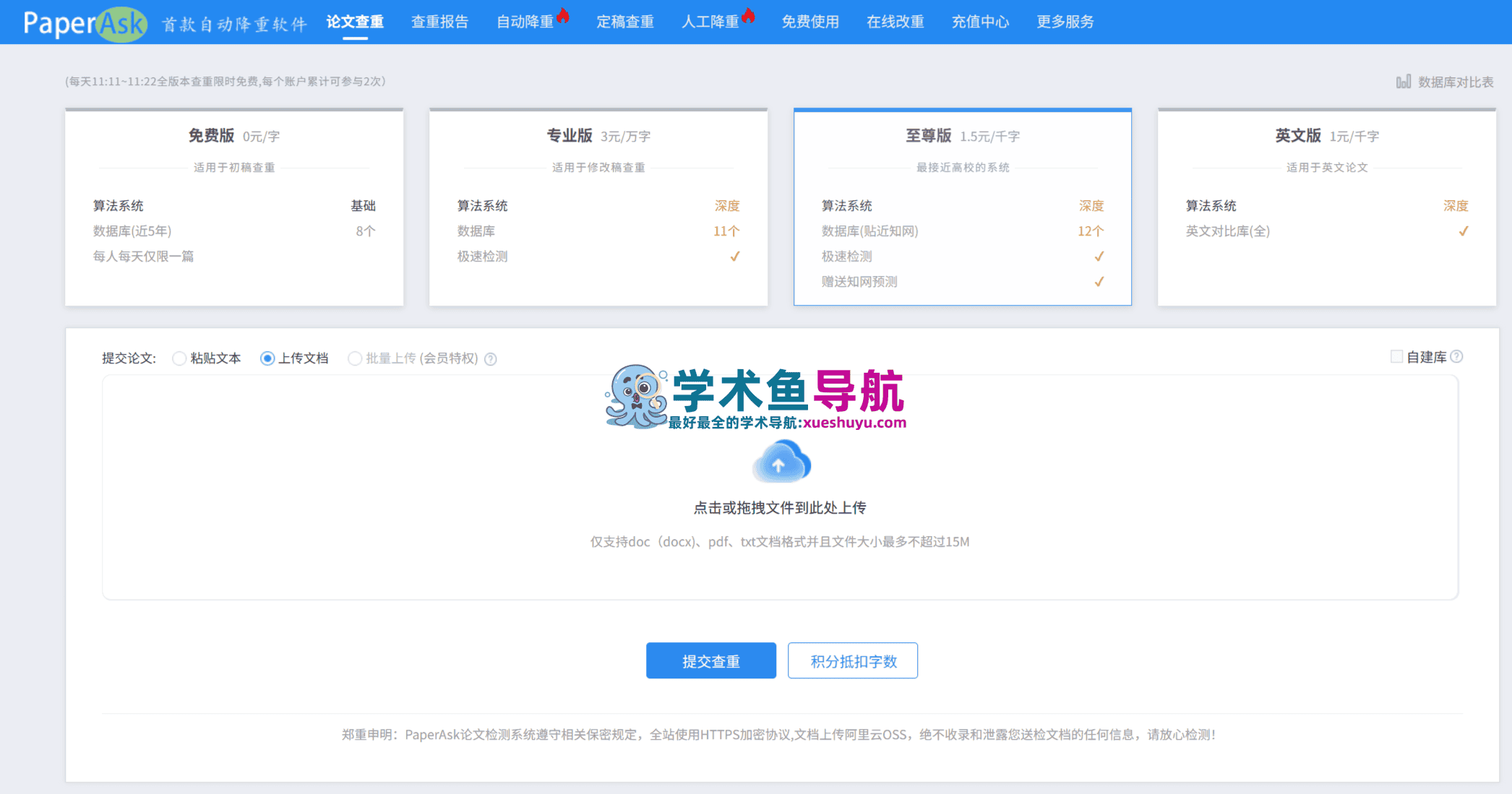1512x794 pixels.
Task: Click the 点击或拖拽文件到此处上传 upload text
Action: pos(780,508)
